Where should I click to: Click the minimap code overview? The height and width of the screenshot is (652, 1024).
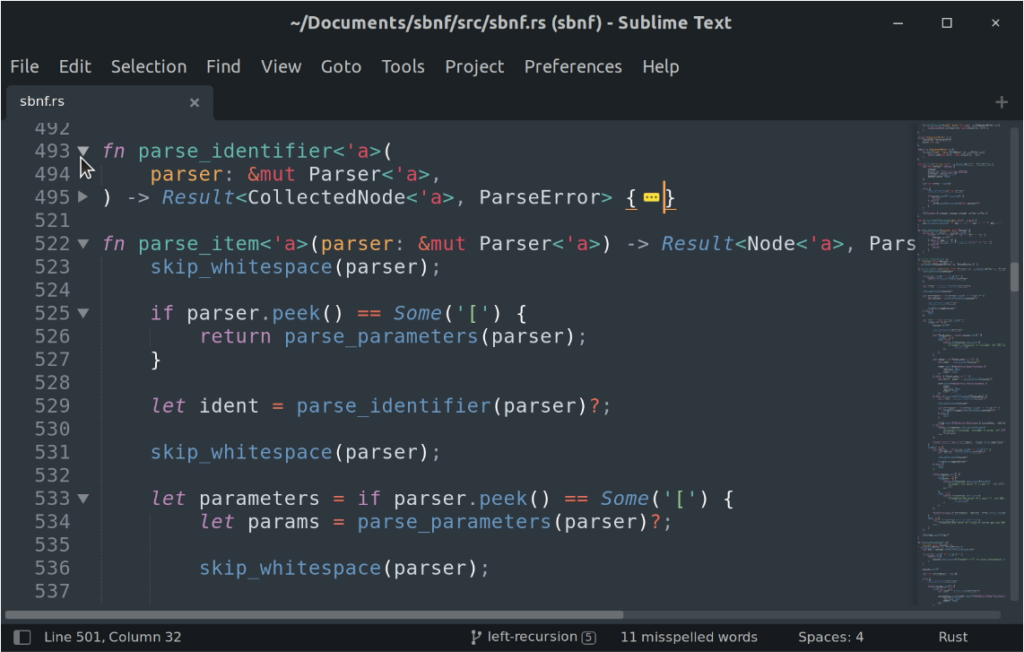(963, 363)
